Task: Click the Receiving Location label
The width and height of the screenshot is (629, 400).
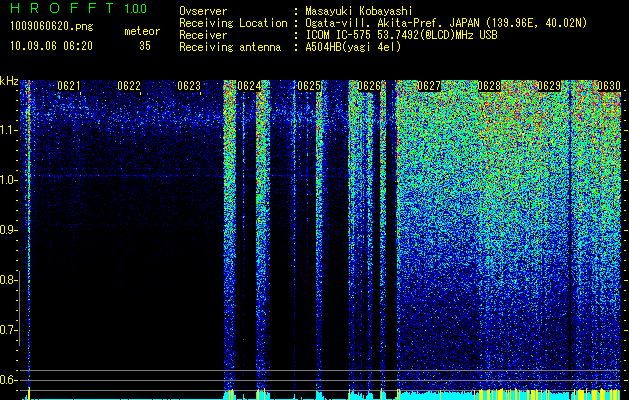Action: [x=233, y=23]
